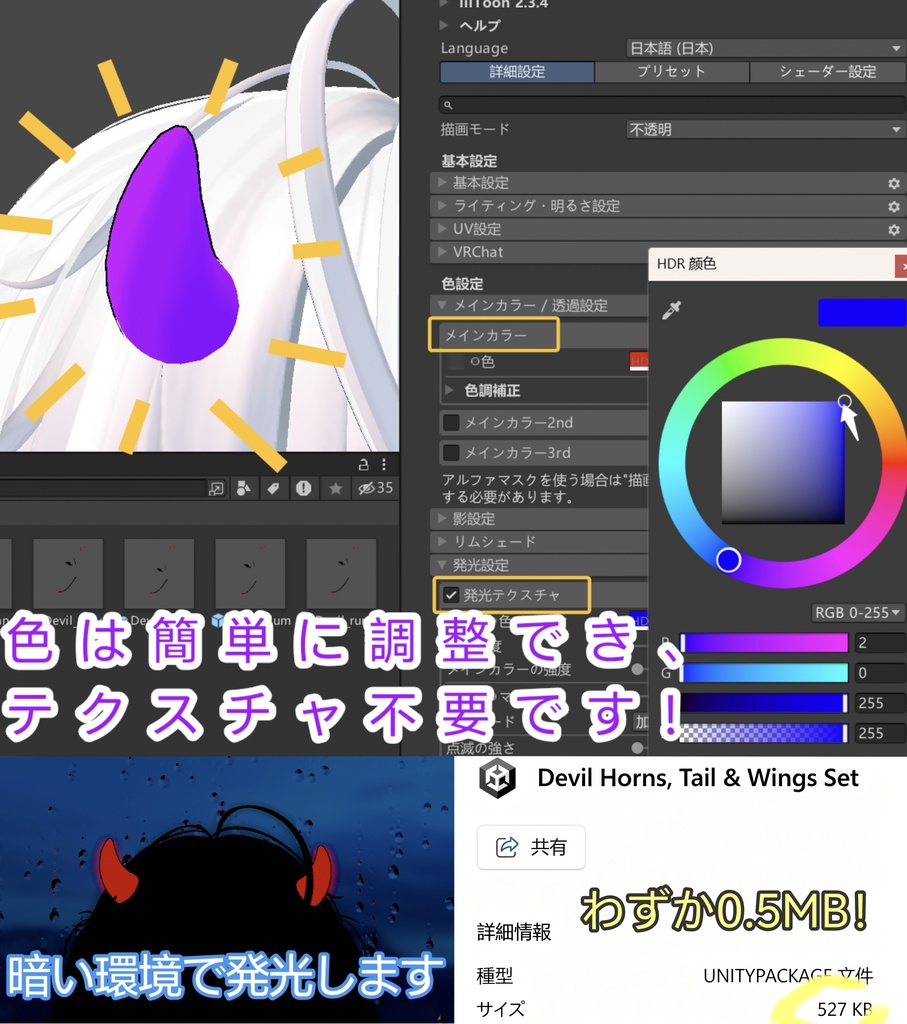Click the shader property search field
Viewport: 907px width, 1024px height.
point(673,104)
